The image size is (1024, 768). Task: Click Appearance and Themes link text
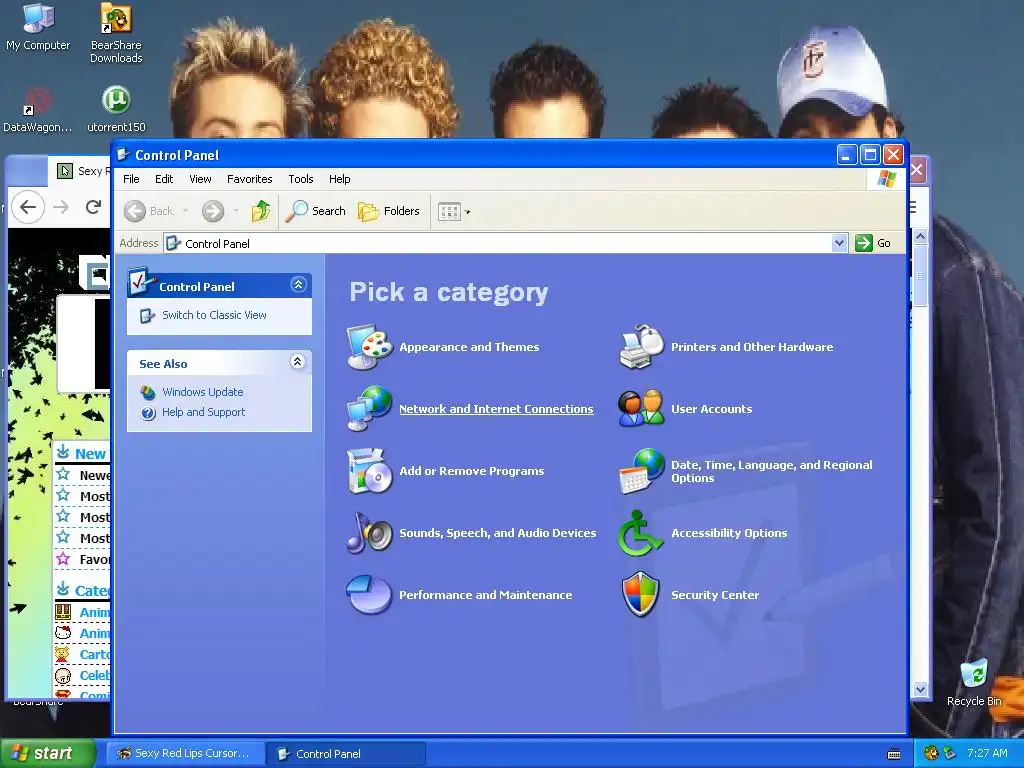pos(469,347)
